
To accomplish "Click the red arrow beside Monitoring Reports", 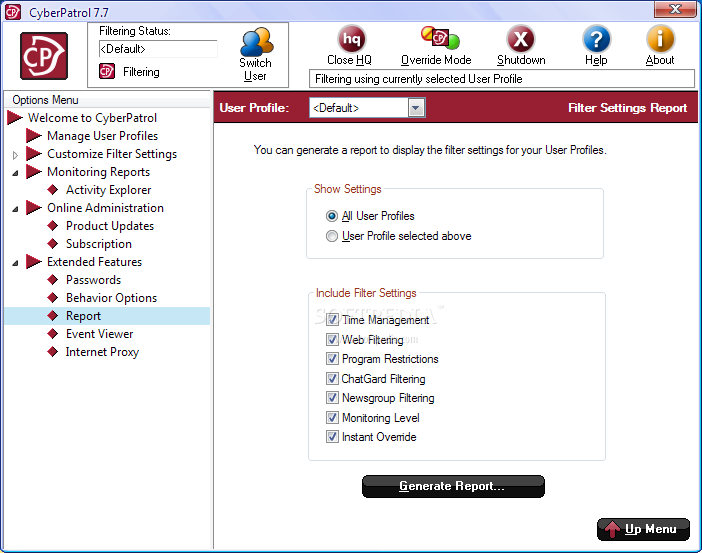I will coord(34,171).
